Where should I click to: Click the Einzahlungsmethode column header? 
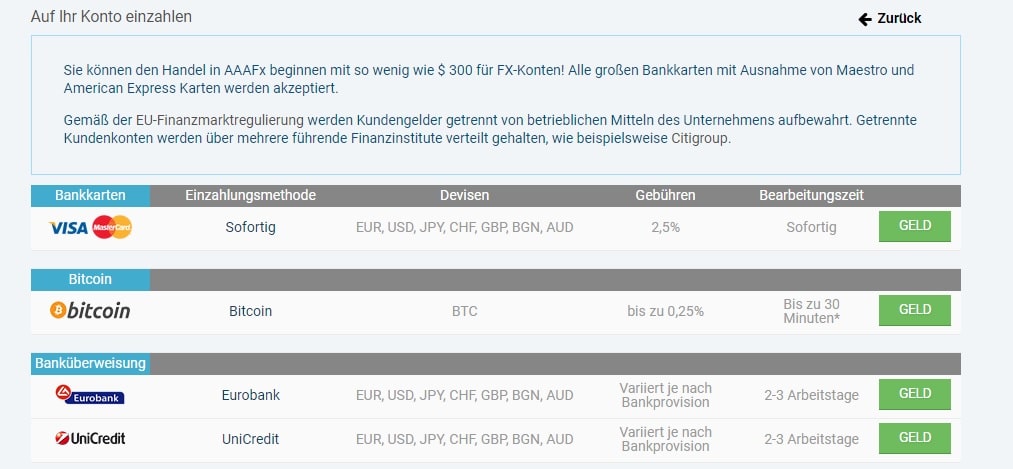[250, 195]
